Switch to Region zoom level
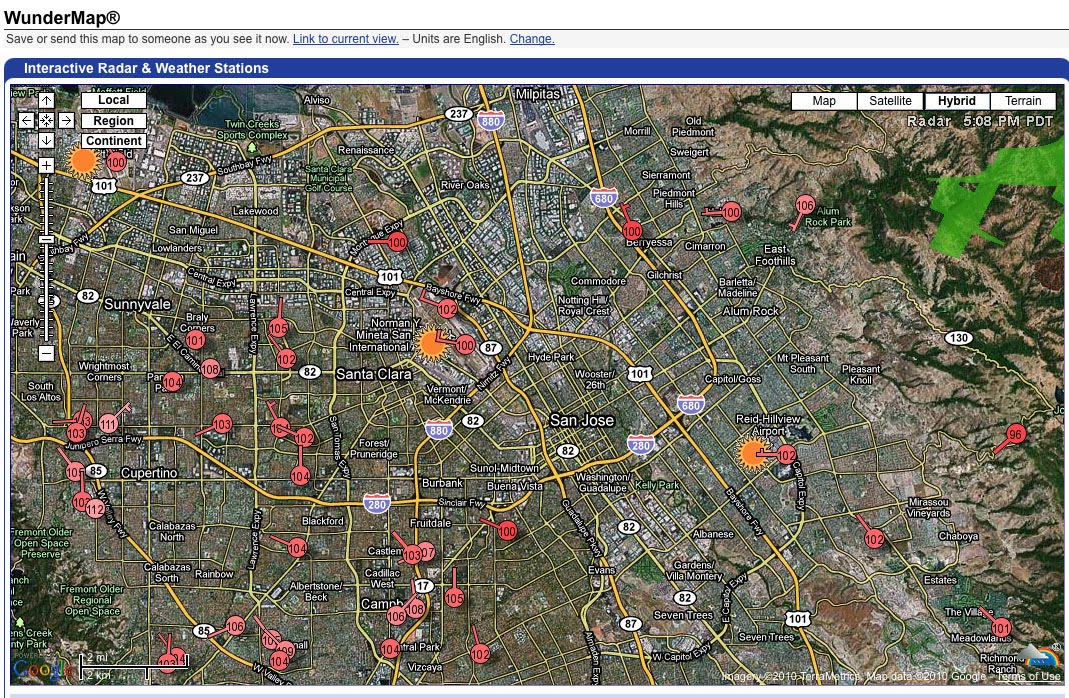This screenshot has width=1069, height=698. pos(114,121)
